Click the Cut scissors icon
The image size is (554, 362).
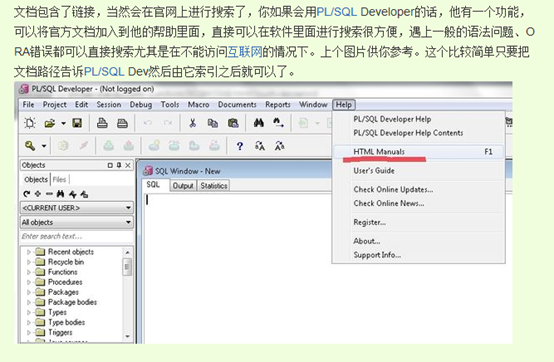click(x=193, y=123)
